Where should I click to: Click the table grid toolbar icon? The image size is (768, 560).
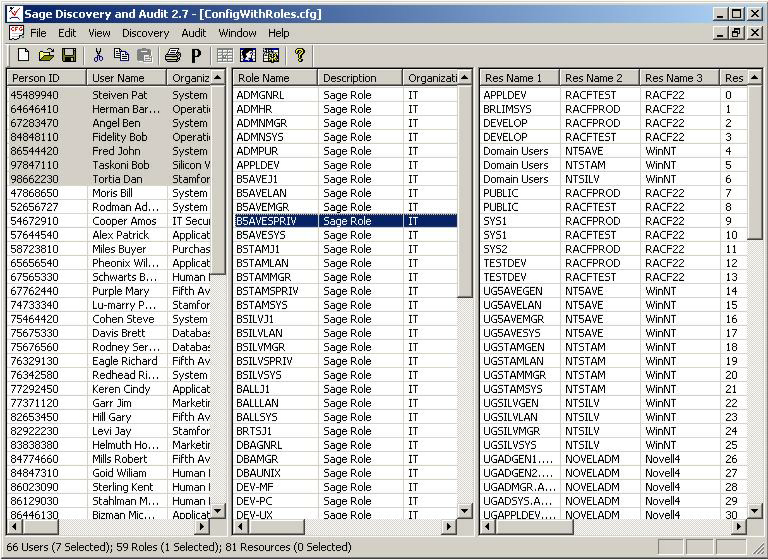click(x=225, y=55)
